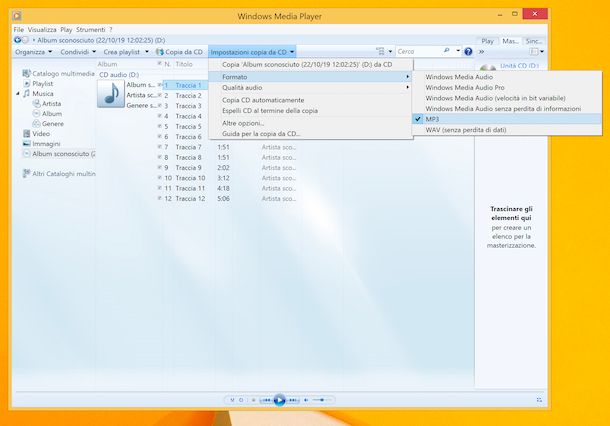The height and width of the screenshot is (426, 610).
Task: Open the File menu
Action: click(x=18, y=30)
